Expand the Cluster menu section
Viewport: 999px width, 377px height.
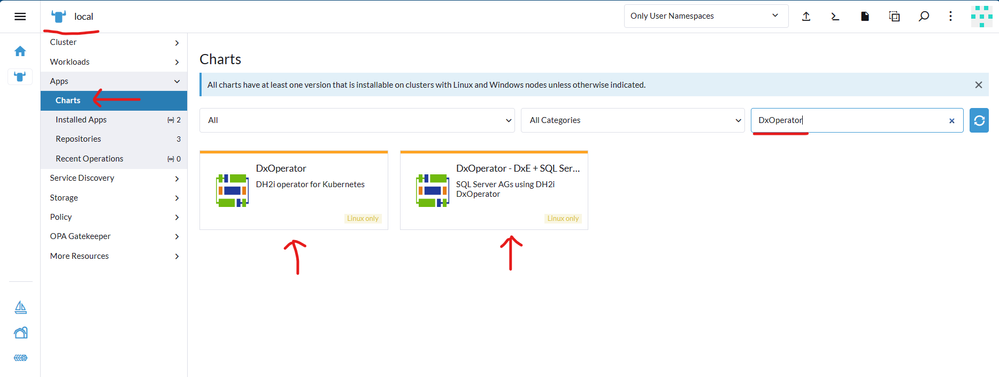114,43
